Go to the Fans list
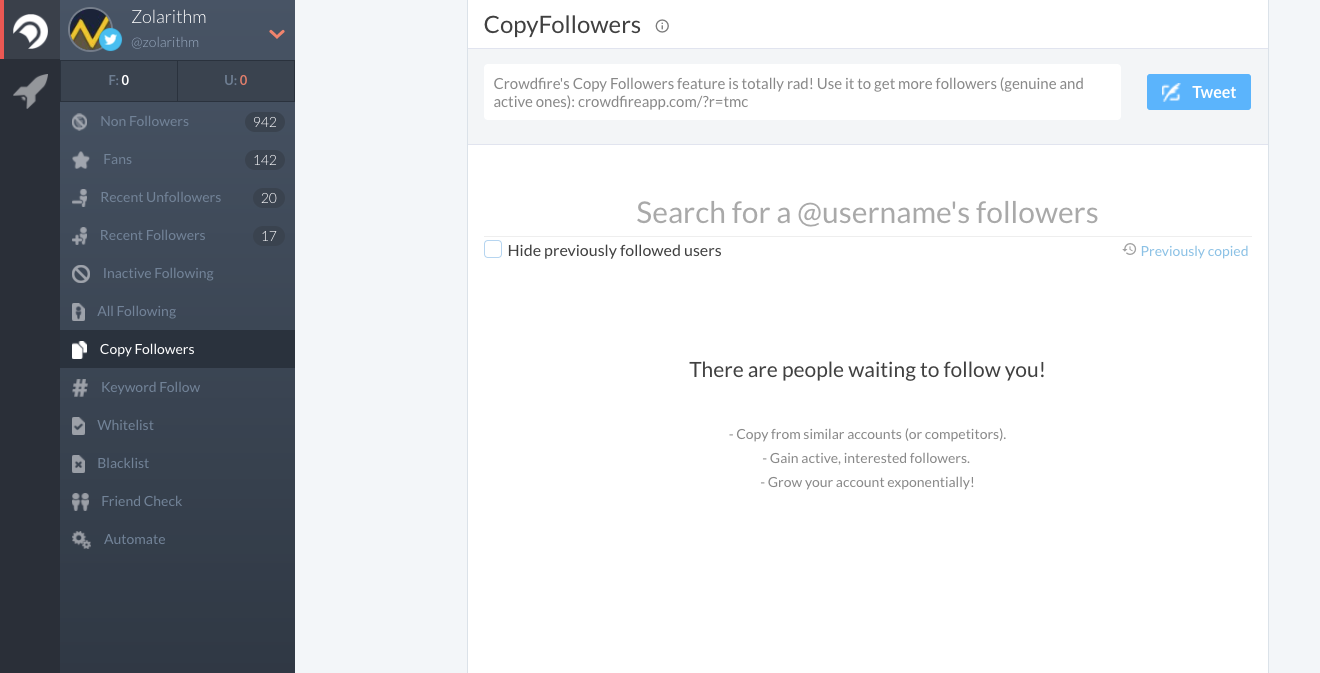 pyautogui.click(x=177, y=159)
